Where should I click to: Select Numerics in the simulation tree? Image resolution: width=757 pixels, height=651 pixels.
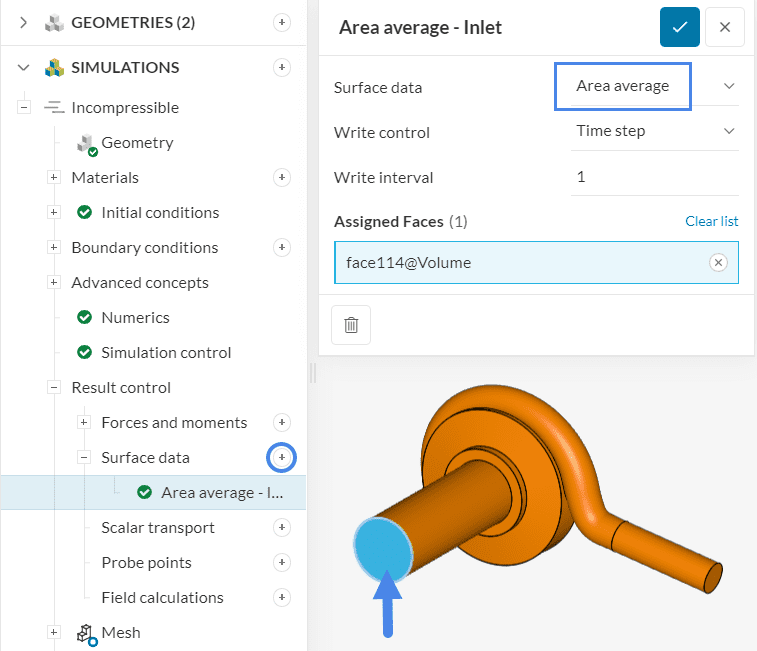click(135, 317)
